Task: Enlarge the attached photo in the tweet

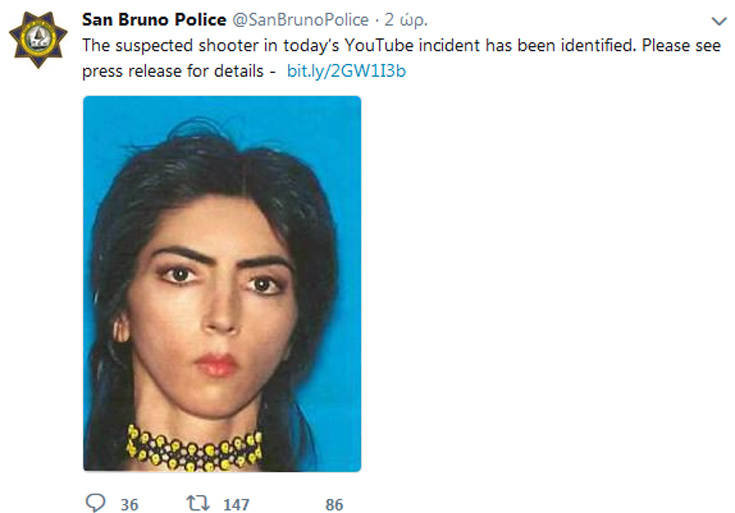Action: click(x=221, y=283)
